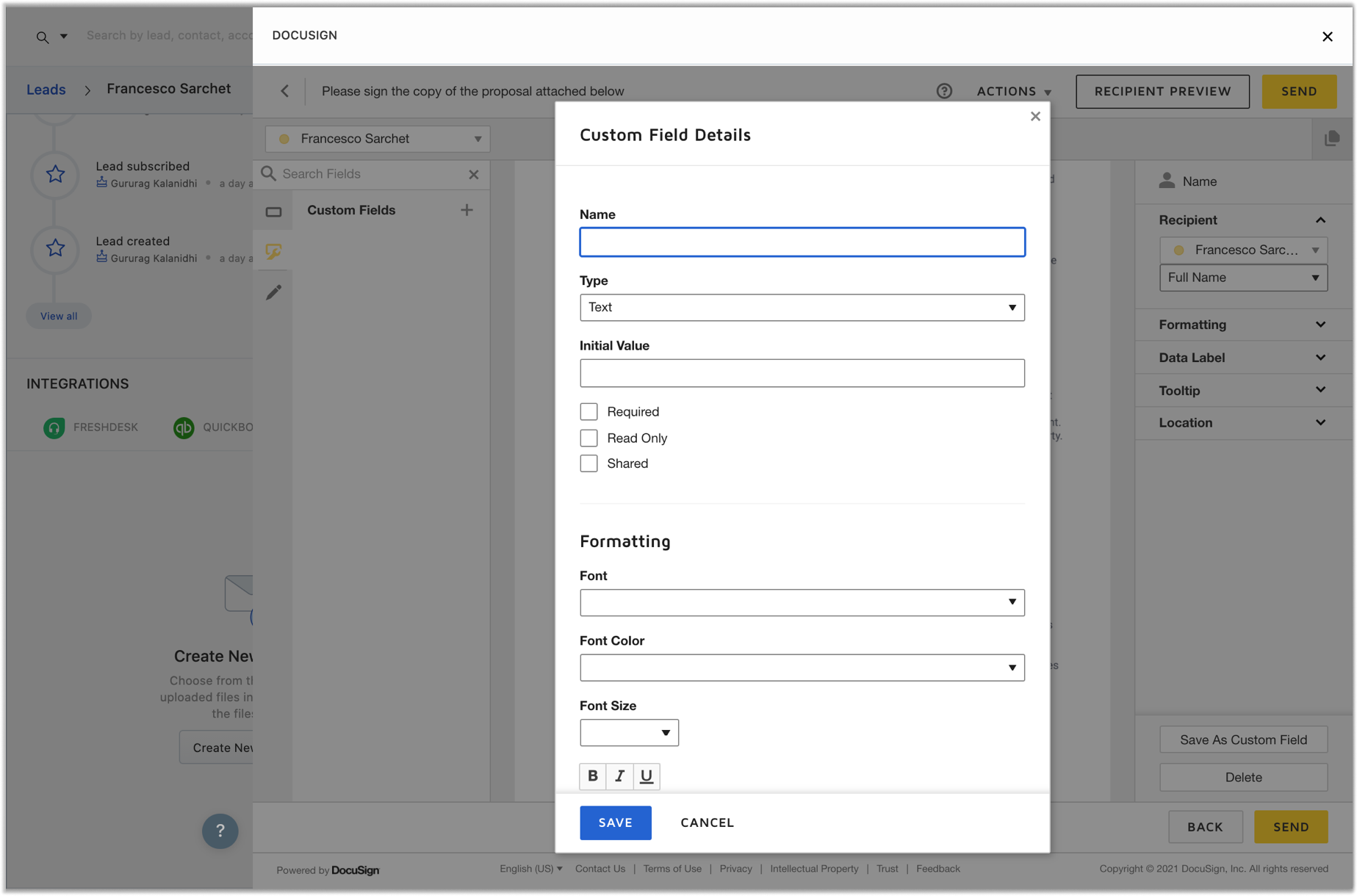Viewport: 1357px width, 896px height.
Task: Select the custom fields signature icon
Action: pos(273,252)
